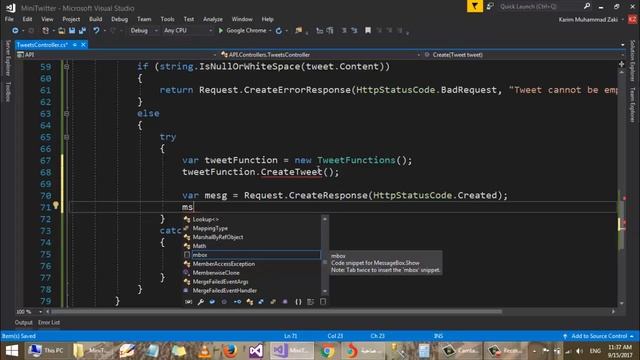Click Add to Source Control button
This screenshot has width=640, height=360.
[599, 336]
